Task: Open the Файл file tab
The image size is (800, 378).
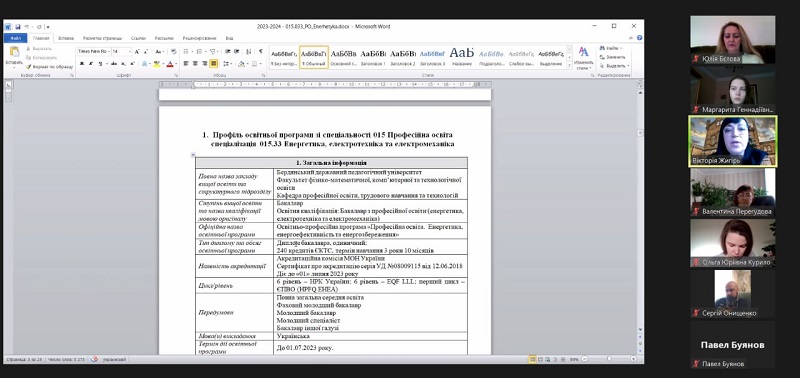Action: pos(15,38)
